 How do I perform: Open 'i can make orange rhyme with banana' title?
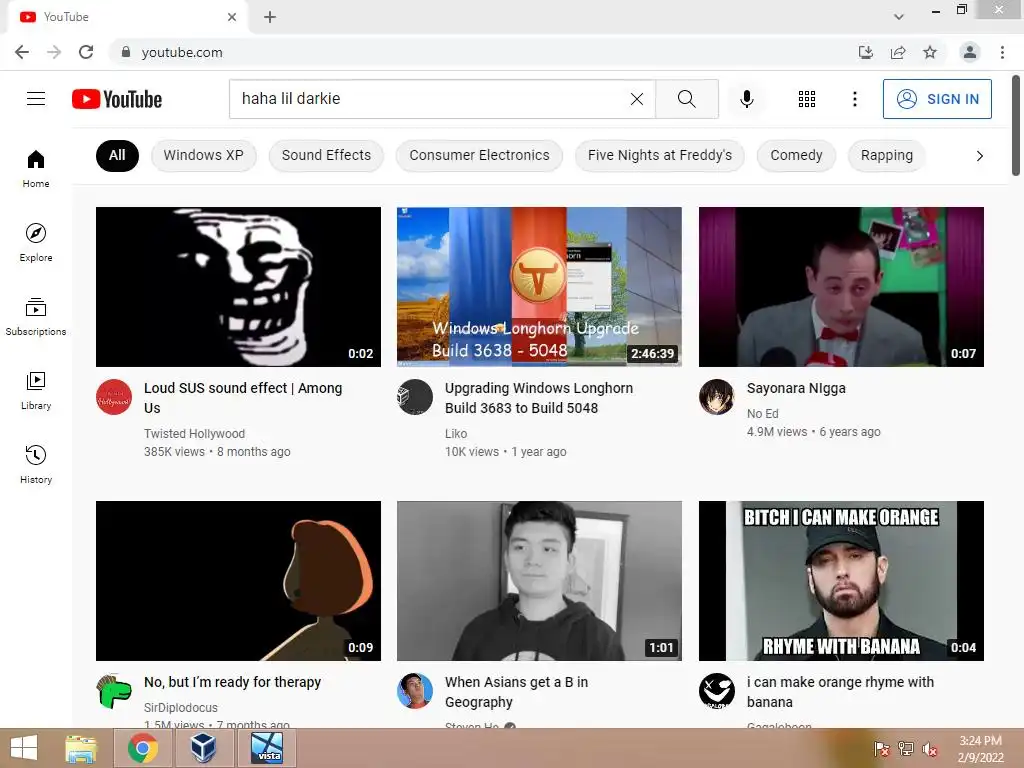pos(840,692)
